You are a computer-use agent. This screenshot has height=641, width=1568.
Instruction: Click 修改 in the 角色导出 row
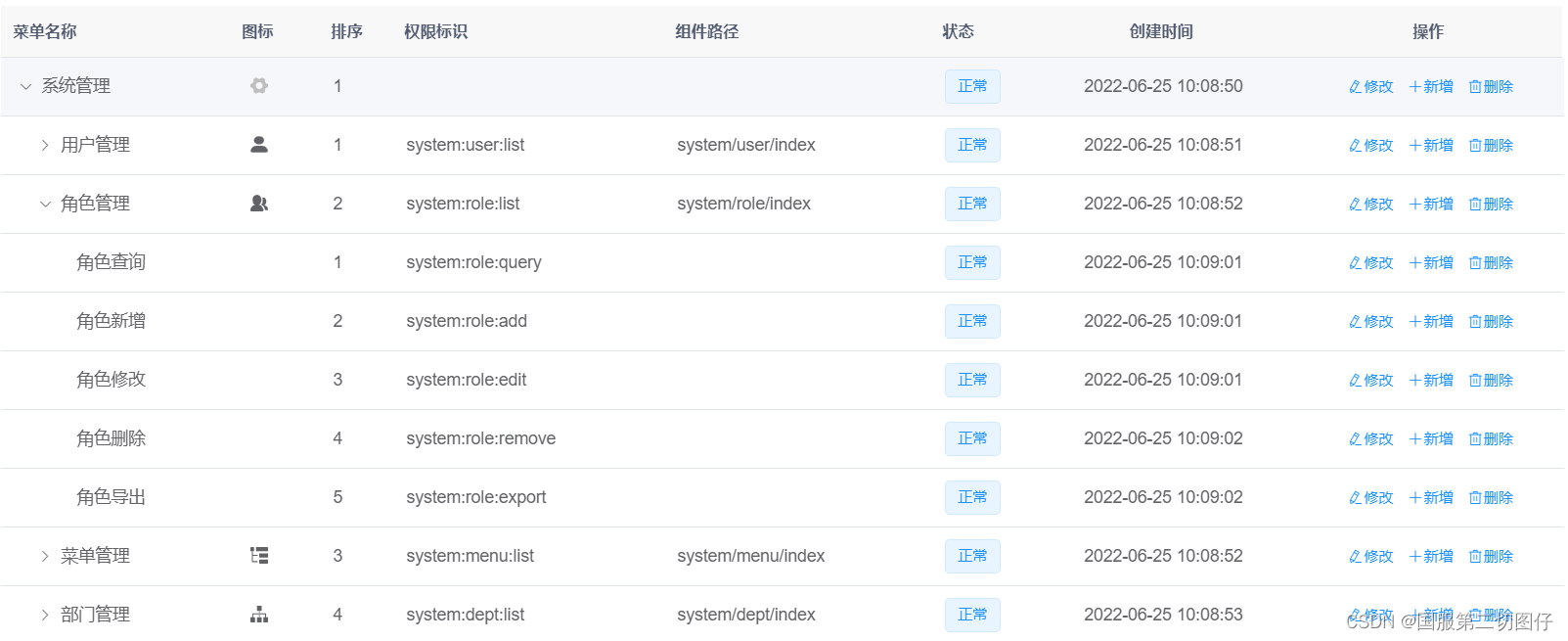(x=1371, y=497)
